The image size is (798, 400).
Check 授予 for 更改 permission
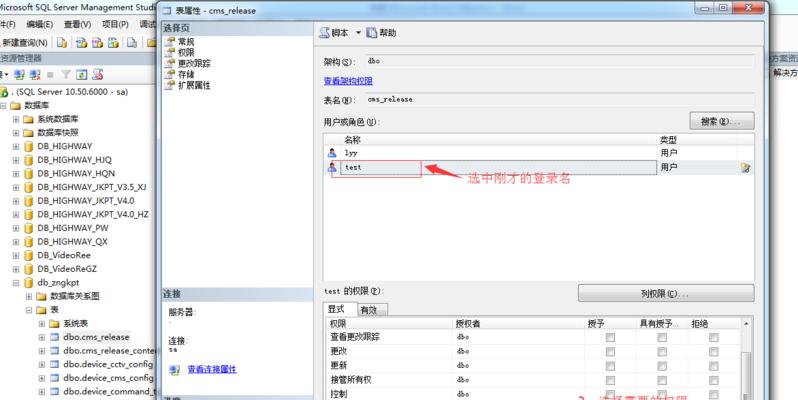[610, 352]
